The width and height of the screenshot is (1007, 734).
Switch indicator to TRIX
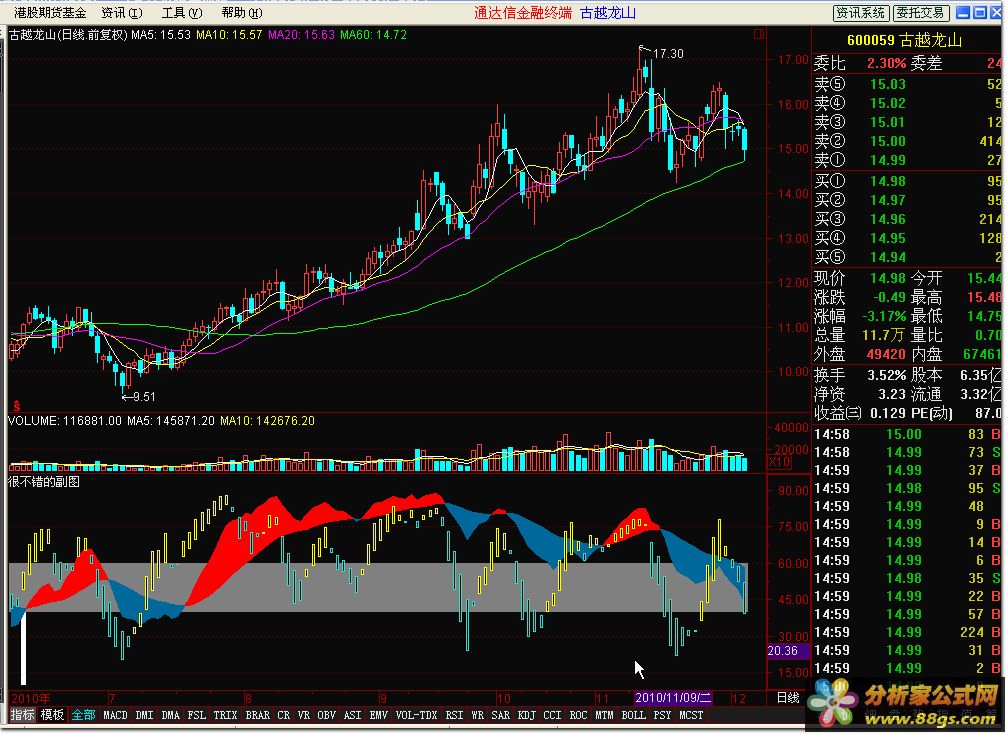pyautogui.click(x=225, y=715)
